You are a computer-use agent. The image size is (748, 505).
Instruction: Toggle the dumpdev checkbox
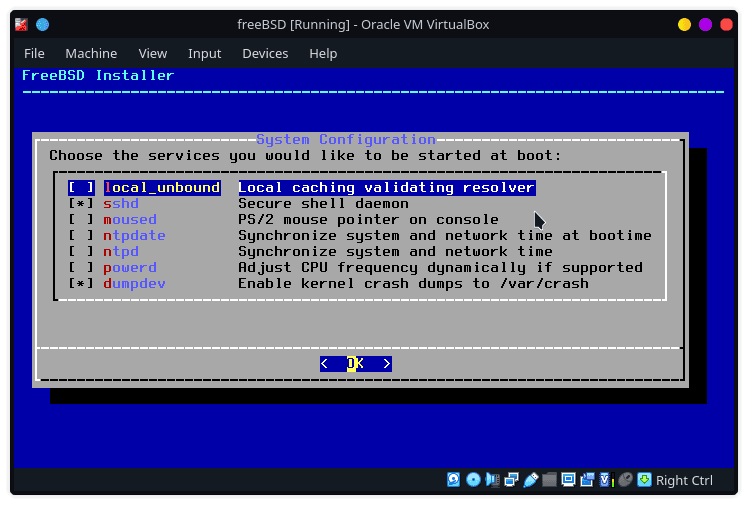81,283
